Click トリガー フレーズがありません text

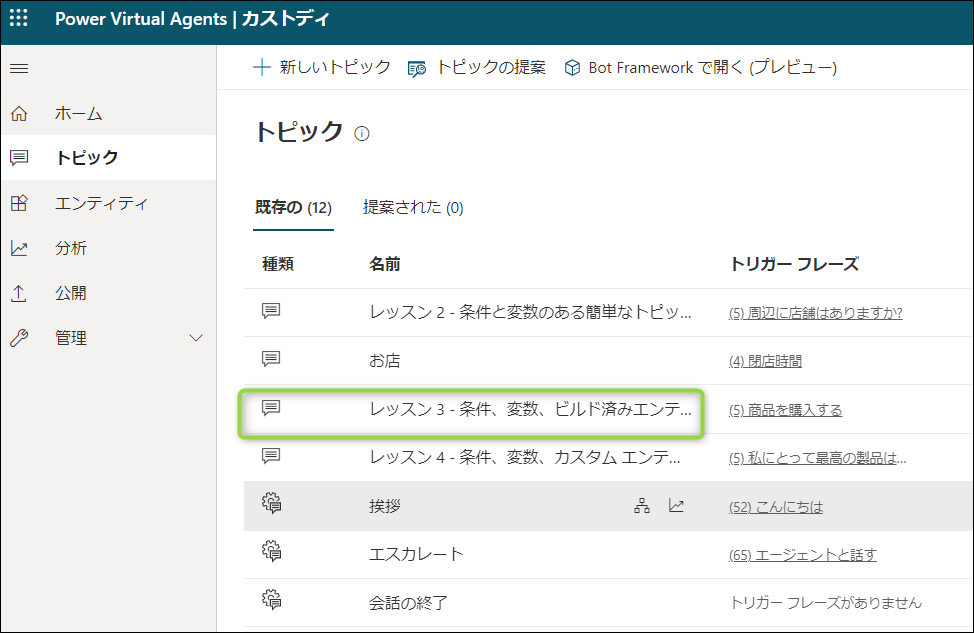pyautogui.click(x=826, y=603)
